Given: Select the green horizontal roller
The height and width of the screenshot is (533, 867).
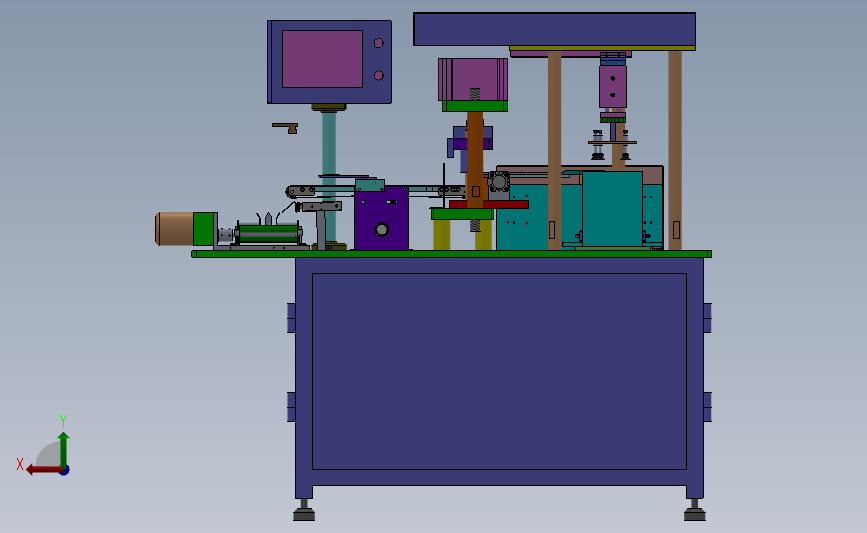Looking at the screenshot, I should pyautogui.click(x=269, y=233).
